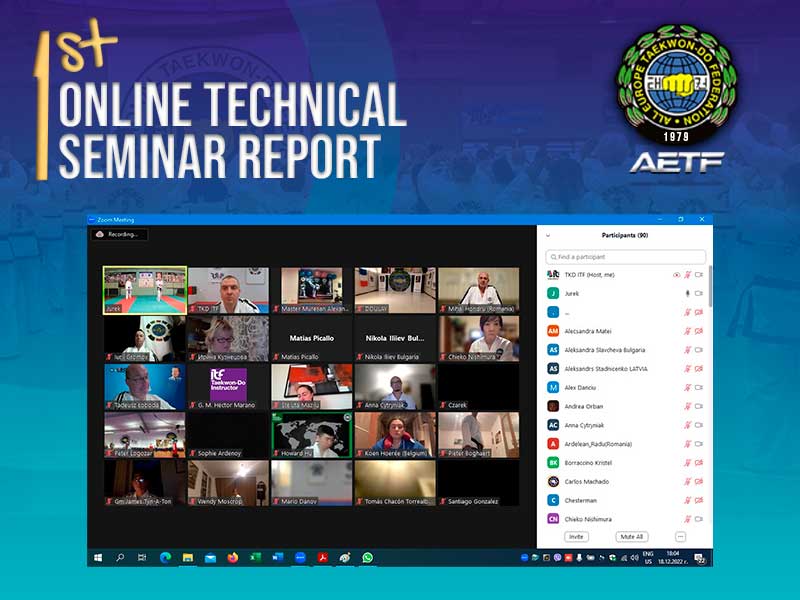Click Ardelean_Radu's red A avatar
The height and width of the screenshot is (600, 800).
pos(553,444)
